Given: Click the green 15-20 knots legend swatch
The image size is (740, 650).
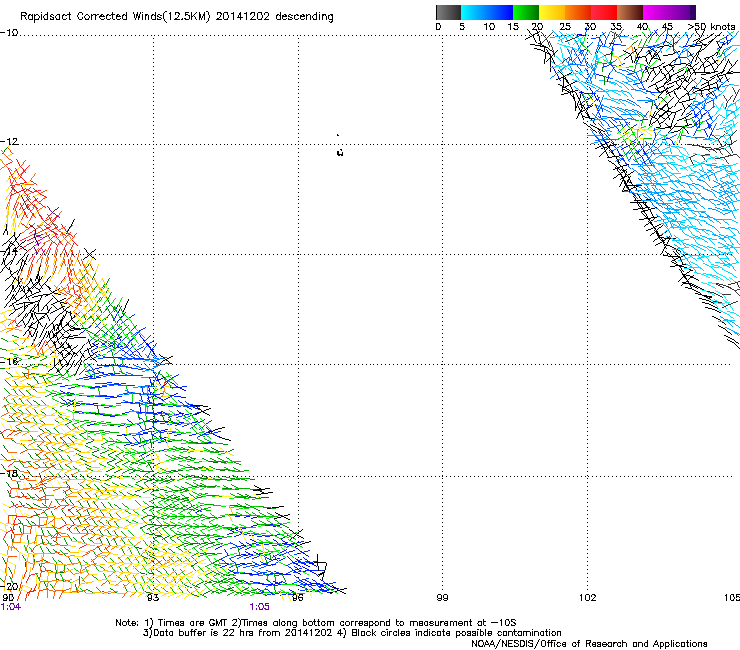Looking at the screenshot, I should [x=526, y=12].
